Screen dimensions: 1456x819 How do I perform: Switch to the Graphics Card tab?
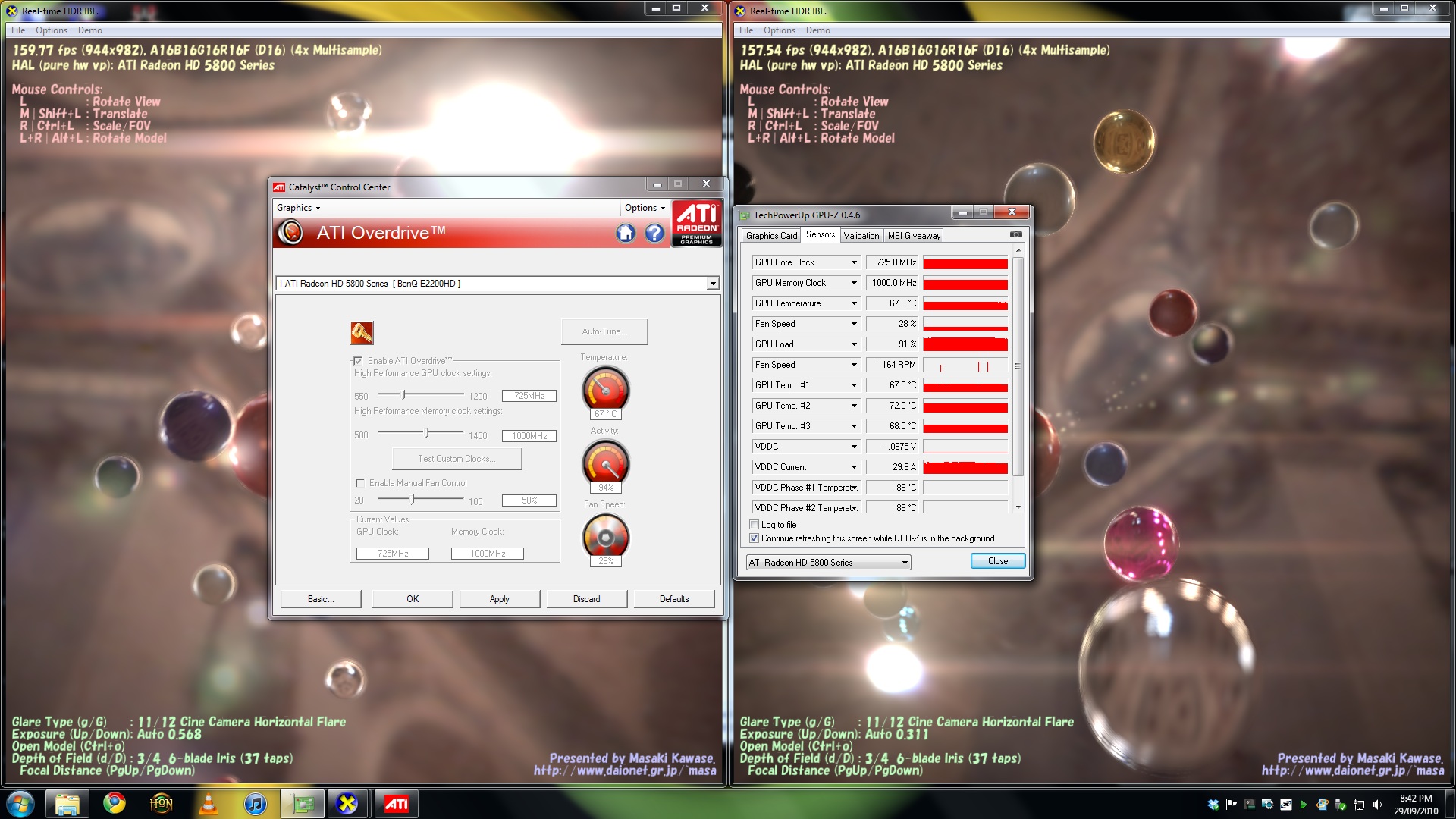click(771, 236)
